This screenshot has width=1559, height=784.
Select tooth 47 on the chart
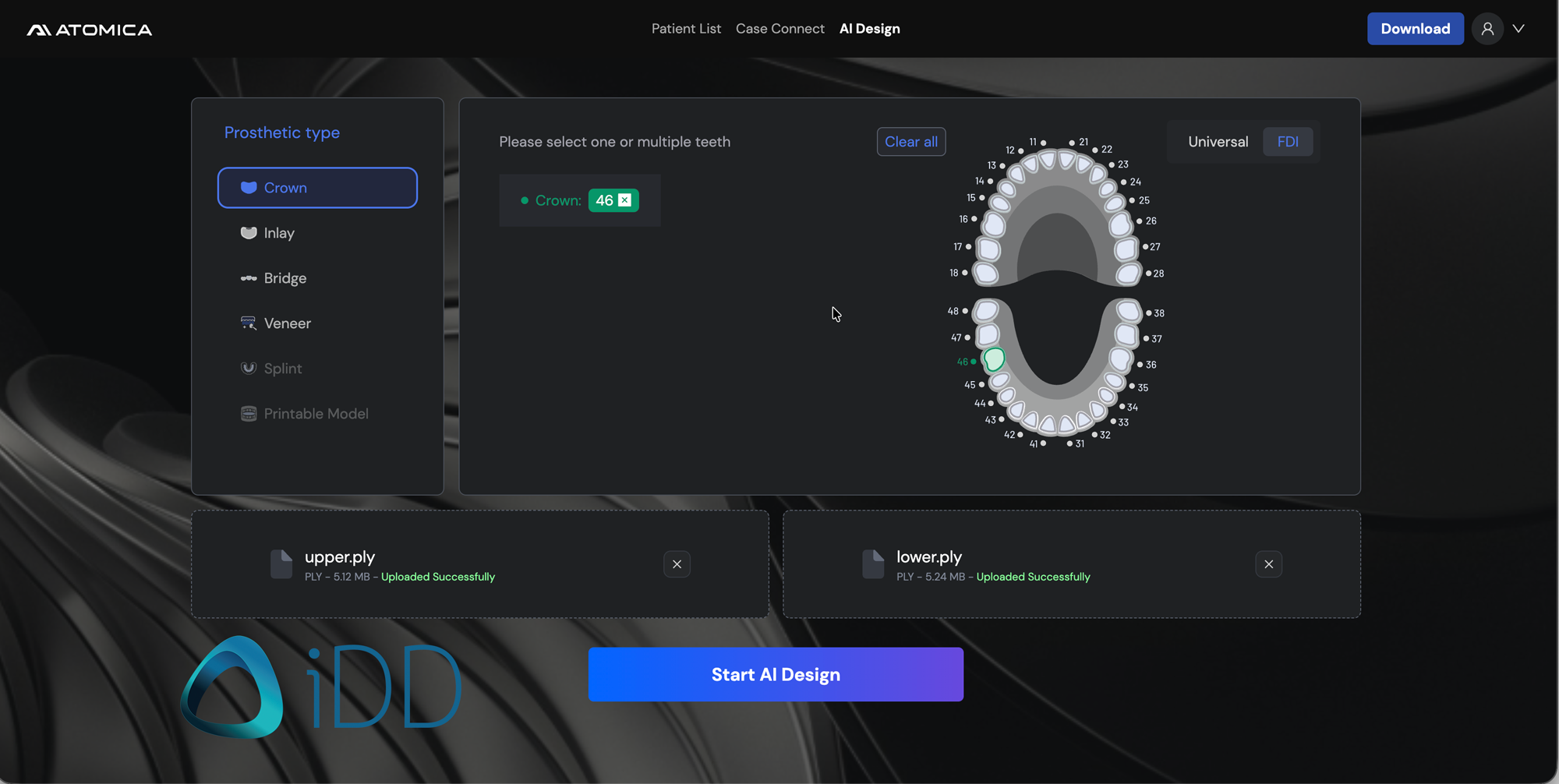[988, 334]
